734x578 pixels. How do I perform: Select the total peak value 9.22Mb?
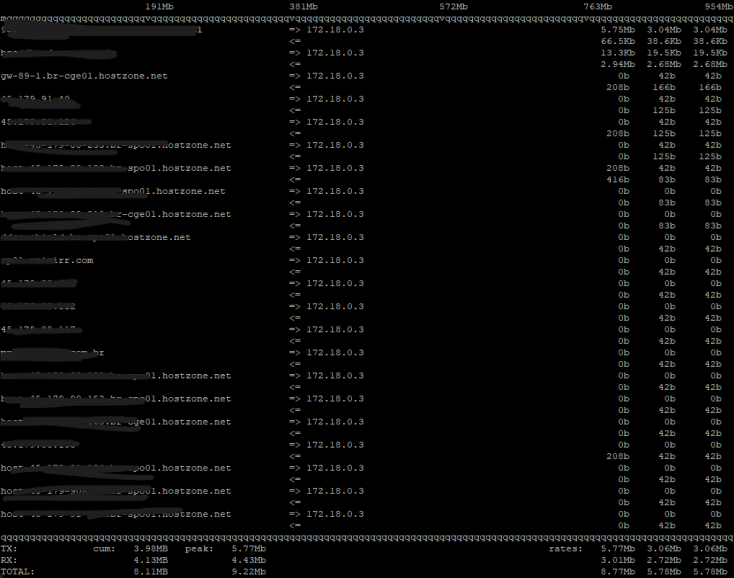(x=249, y=571)
